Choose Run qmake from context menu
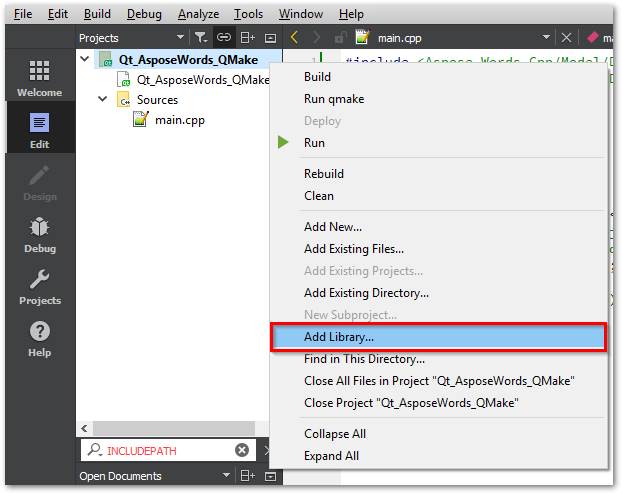This screenshot has width=622, height=494. click(333, 99)
